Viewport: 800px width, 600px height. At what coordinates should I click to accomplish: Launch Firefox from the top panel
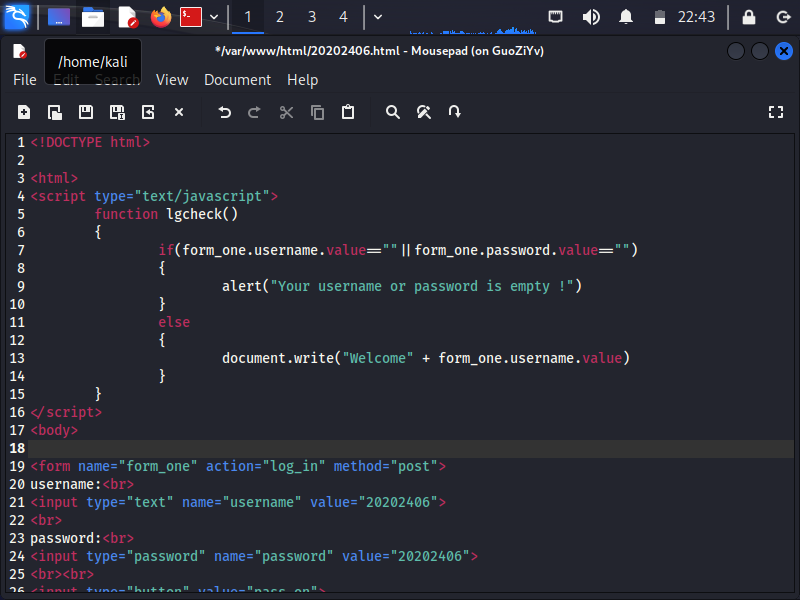click(161, 17)
